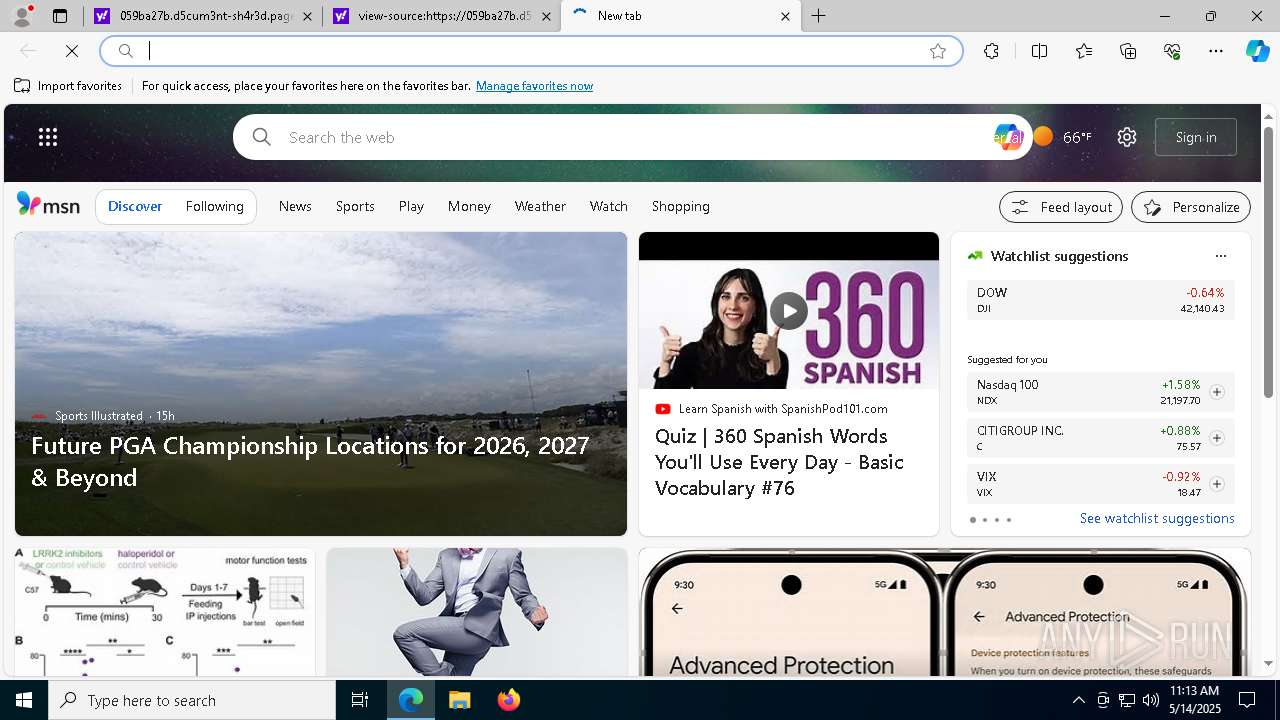The image size is (1280, 720).
Task: Open Future PGA Championship Locations article
Action: click(321, 384)
